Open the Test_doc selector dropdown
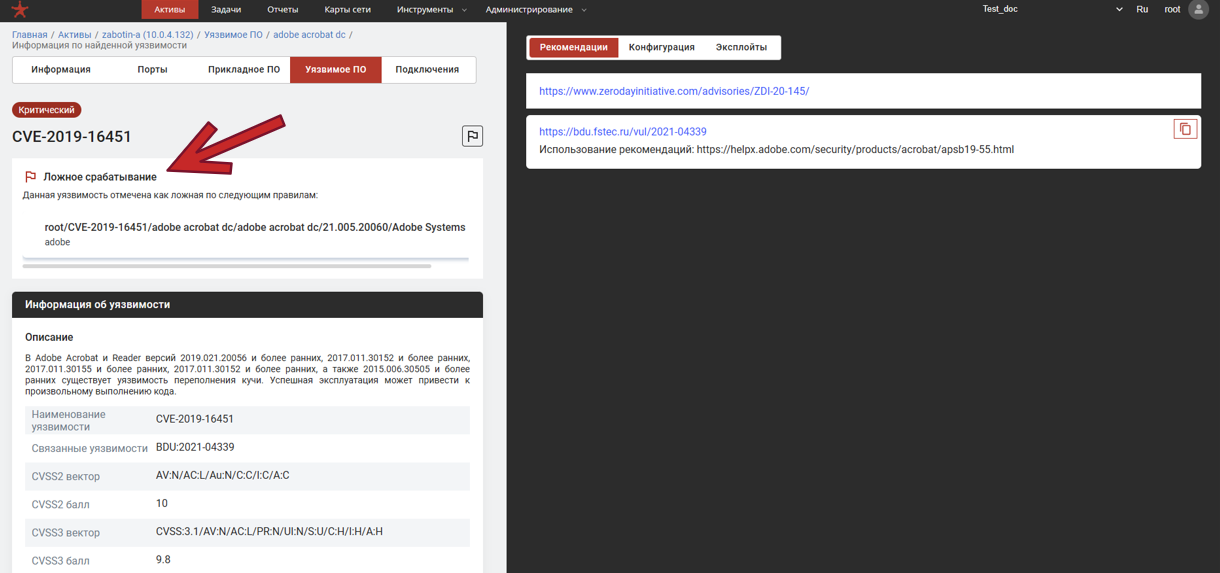The width and height of the screenshot is (1220, 573). pos(1052,10)
